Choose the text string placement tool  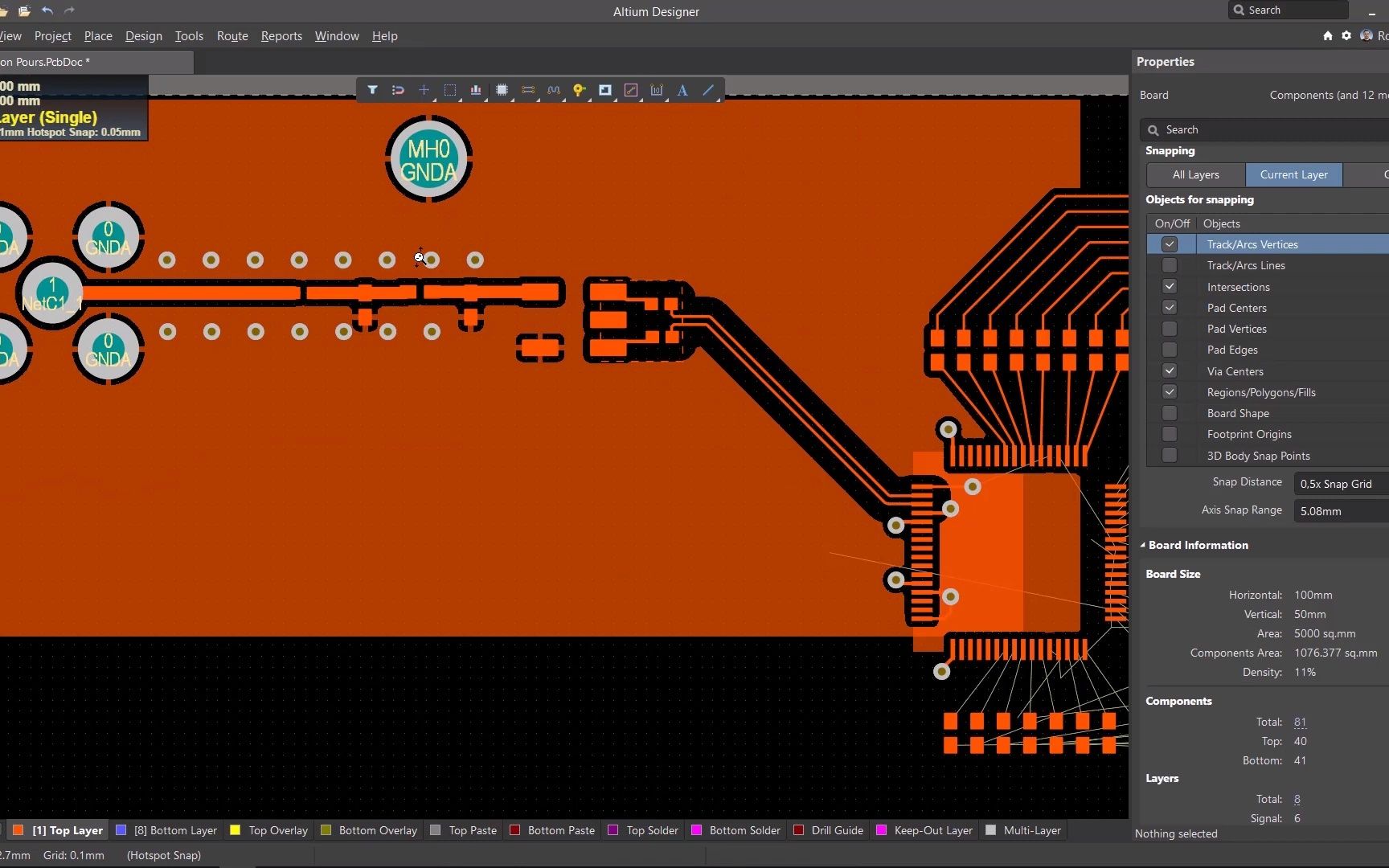[682, 90]
